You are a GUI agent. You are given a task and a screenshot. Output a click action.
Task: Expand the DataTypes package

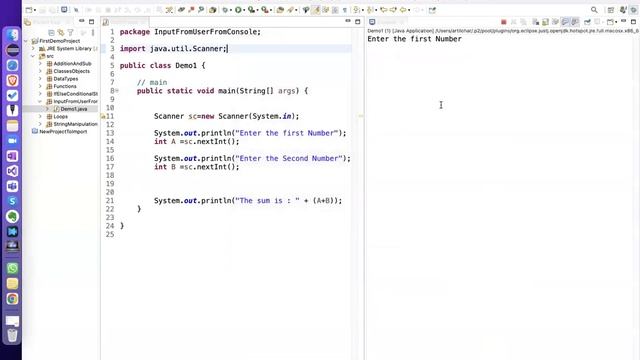(40, 79)
